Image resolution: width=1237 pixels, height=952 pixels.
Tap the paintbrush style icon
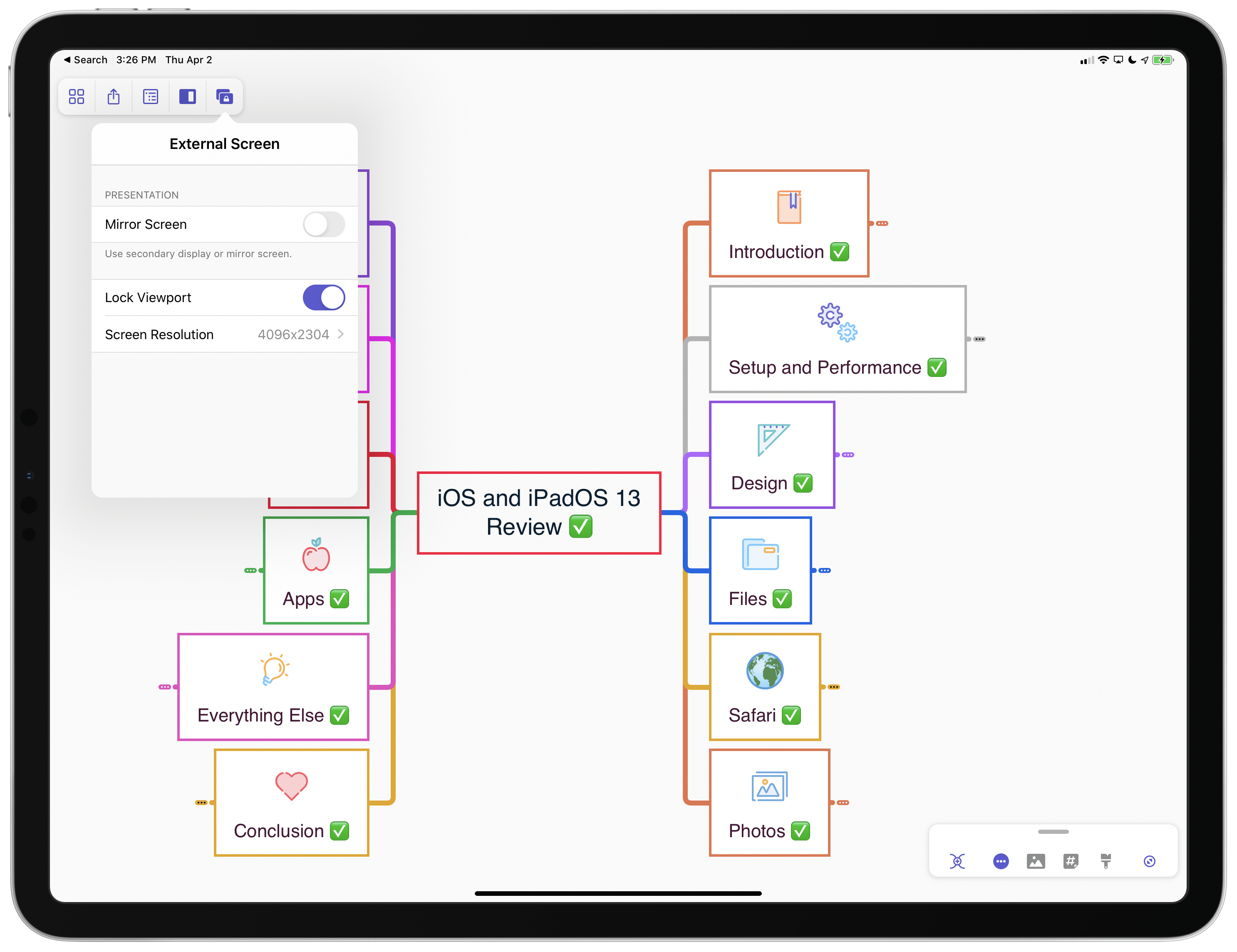1106,861
